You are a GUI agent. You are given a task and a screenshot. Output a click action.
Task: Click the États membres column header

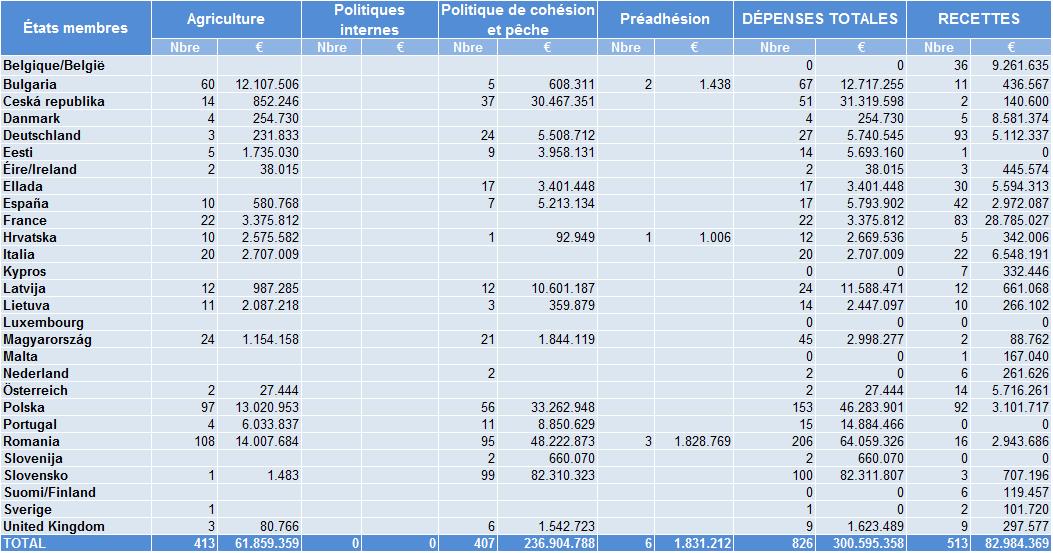click(x=76, y=28)
